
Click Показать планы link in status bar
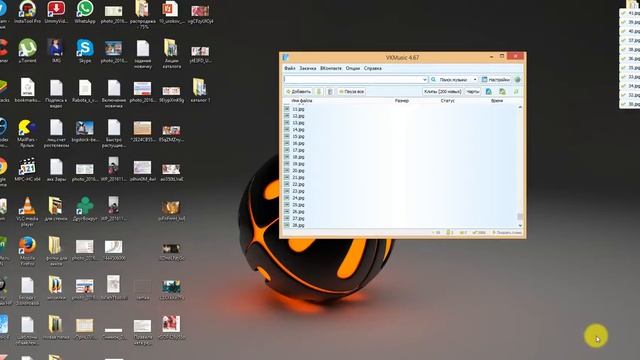click(507, 233)
